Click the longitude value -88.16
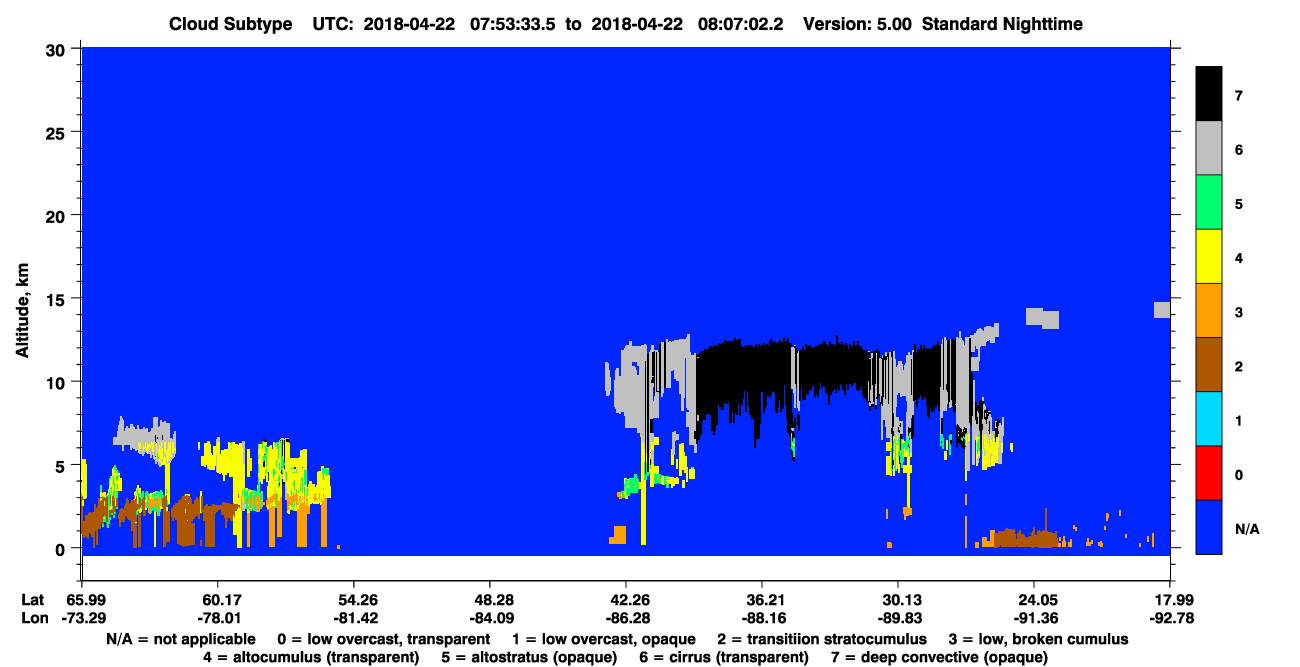This screenshot has width=1300, height=667. click(x=762, y=618)
